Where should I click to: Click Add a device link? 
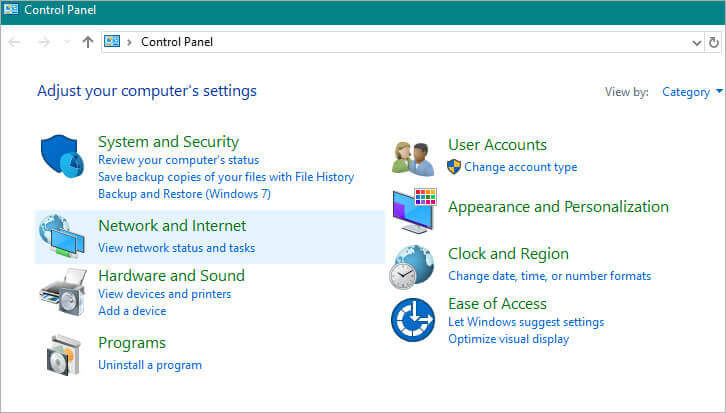pyautogui.click(x=132, y=311)
